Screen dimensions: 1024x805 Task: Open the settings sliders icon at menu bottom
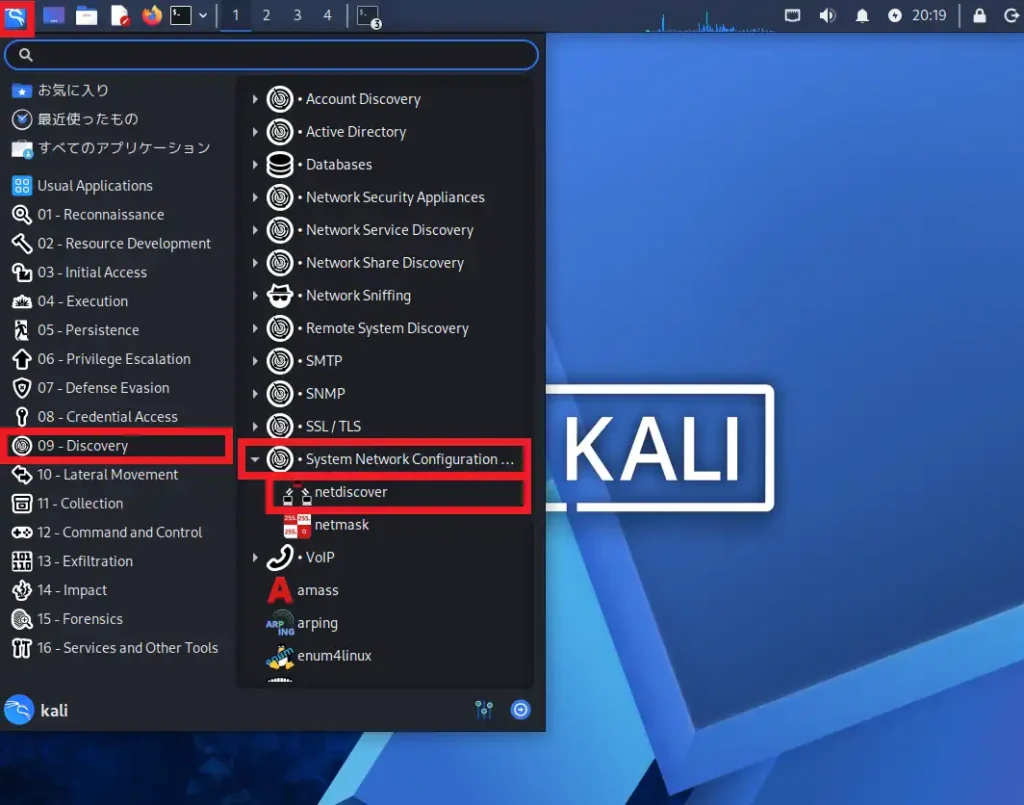click(484, 709)
